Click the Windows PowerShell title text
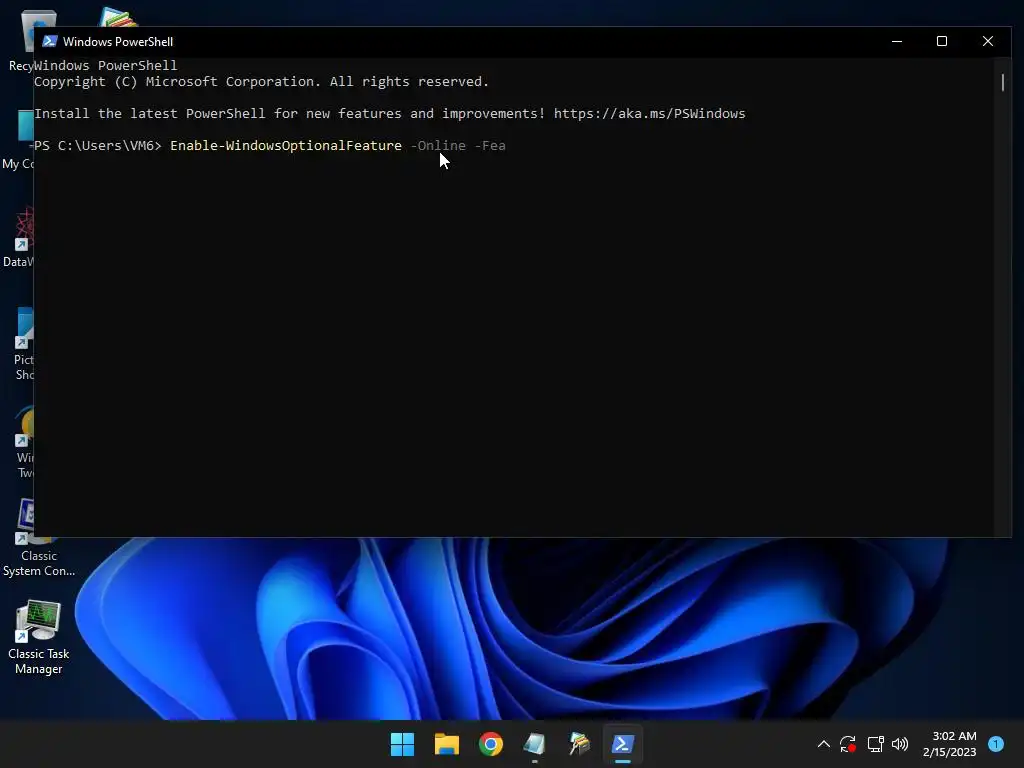The image size is (1024, 768). (x=118, y=42)
